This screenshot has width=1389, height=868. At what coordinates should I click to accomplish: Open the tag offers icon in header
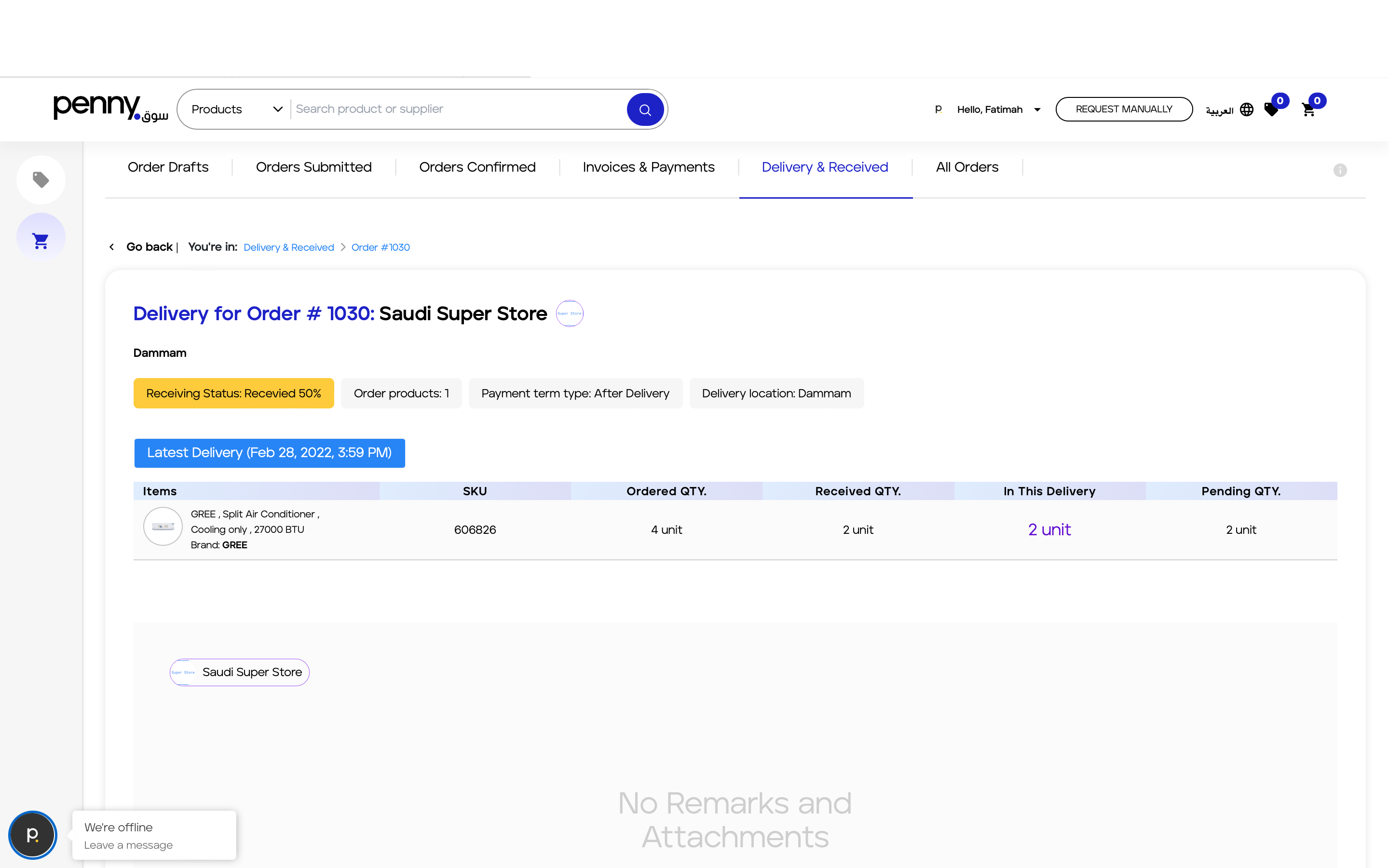[x=1271, y=109]
